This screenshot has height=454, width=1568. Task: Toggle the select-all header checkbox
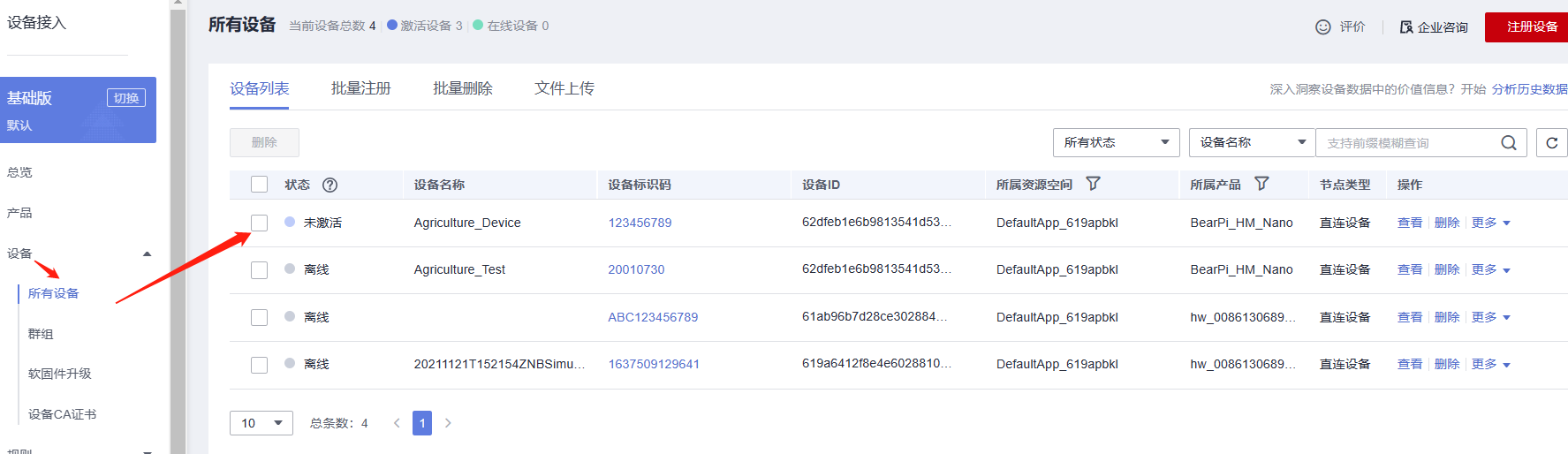point(259,185)
